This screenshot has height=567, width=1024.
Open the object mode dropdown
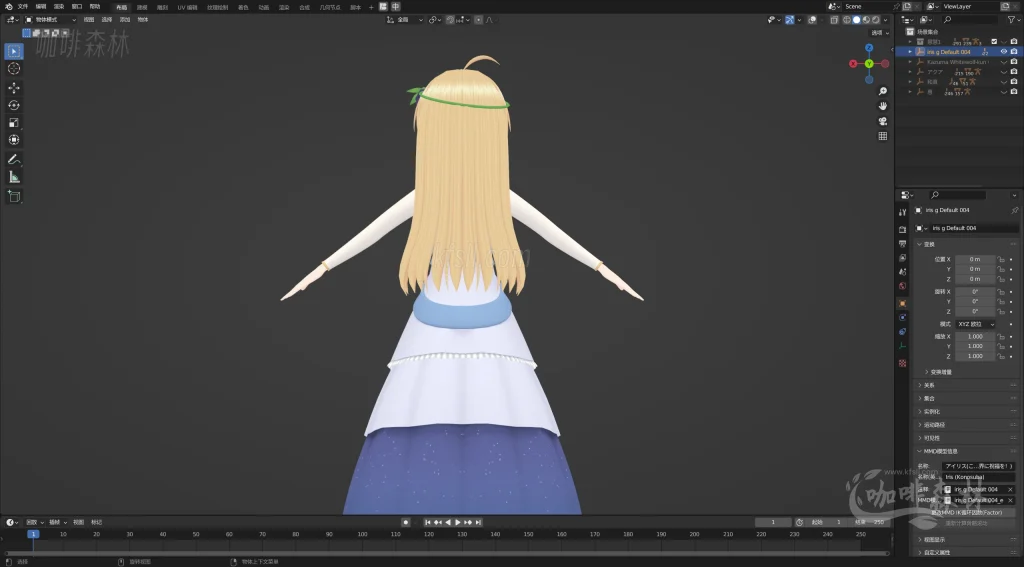pos(50,20)
